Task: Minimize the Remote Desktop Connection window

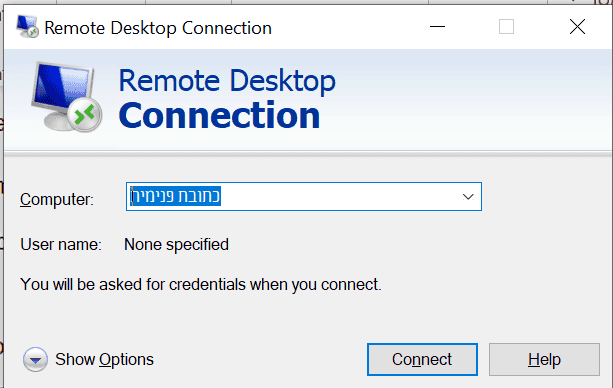Action: pyautogui.click(x=437, y=27)
